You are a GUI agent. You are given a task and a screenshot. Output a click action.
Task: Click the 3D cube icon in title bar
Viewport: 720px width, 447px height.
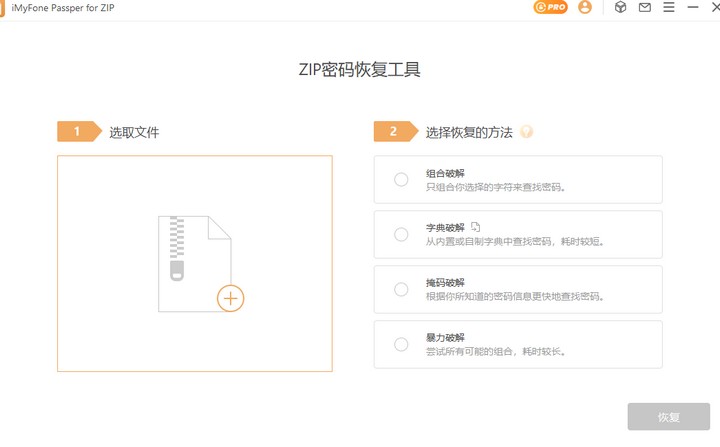tap(620, 8)
